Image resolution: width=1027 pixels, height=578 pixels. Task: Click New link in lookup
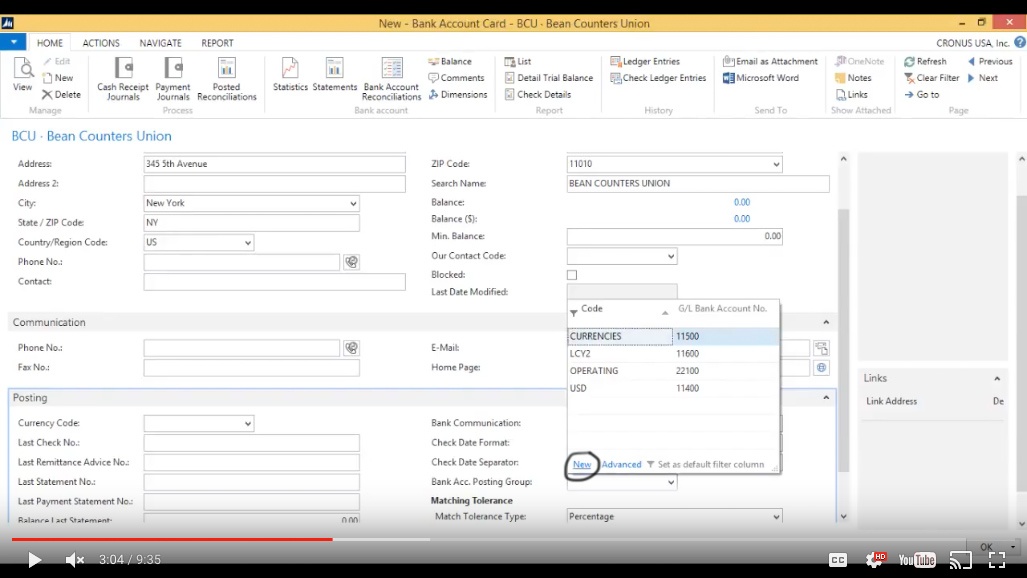[x=582, y=464]
